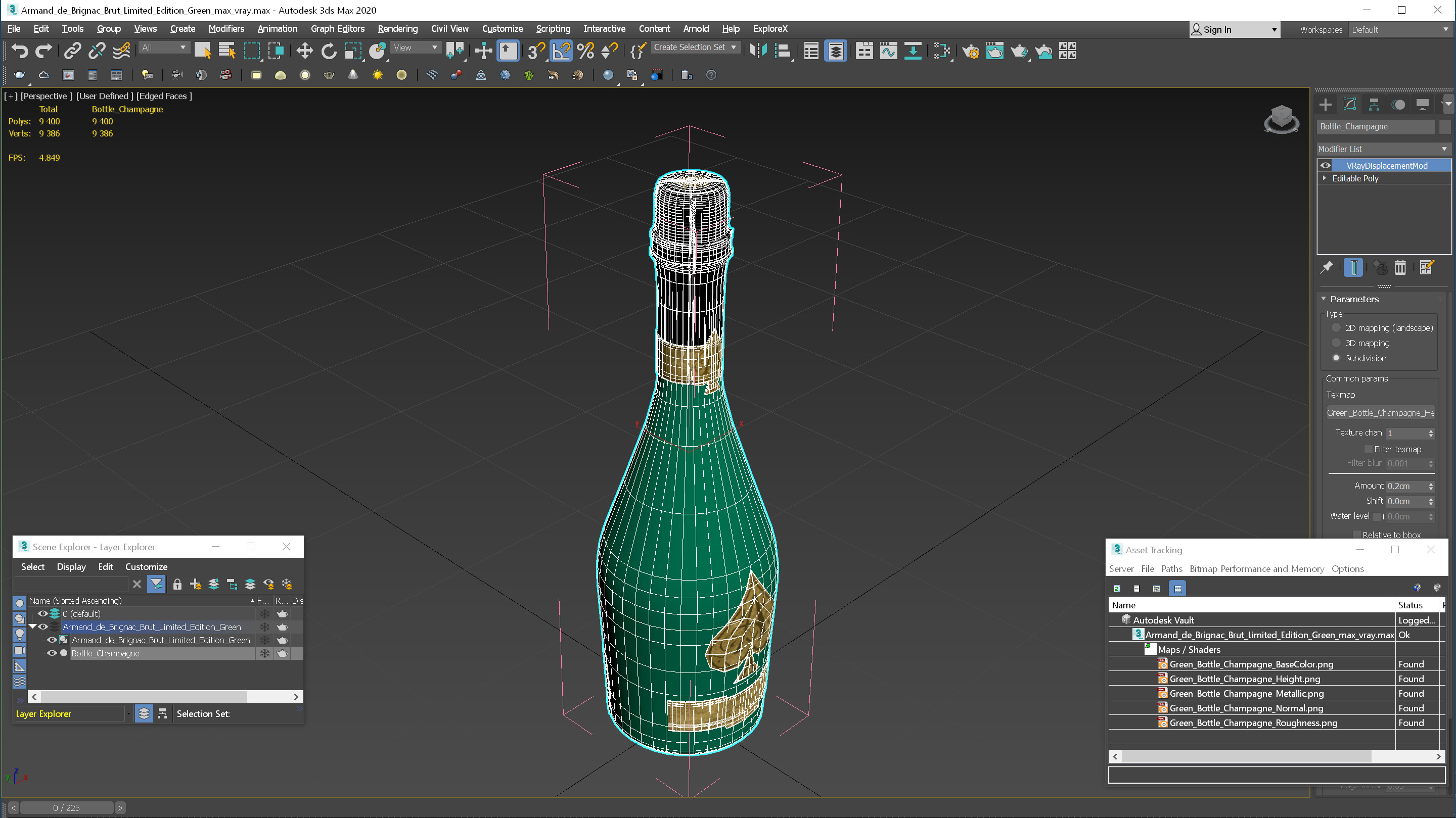Image resolution: width=1456 pixels, height=818 pixels.
Task: Toggle Percent Snap icon
Action: [x=586, y=52]
